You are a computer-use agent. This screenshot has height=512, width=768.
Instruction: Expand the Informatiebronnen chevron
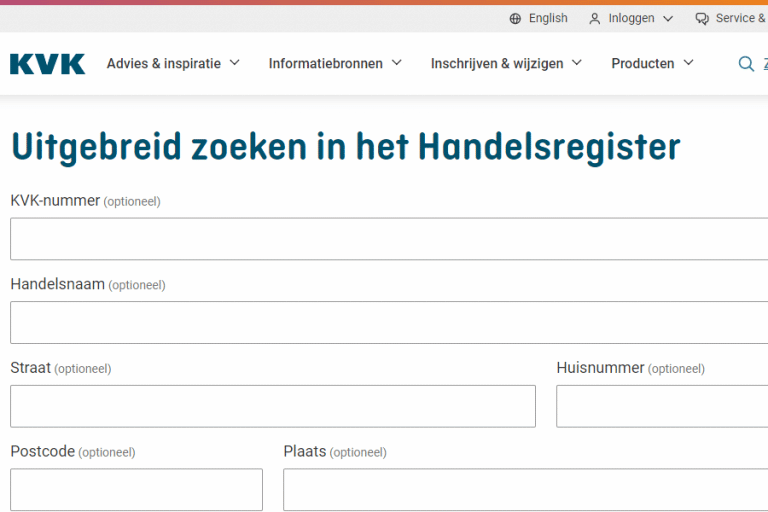(x=397, y=63)
